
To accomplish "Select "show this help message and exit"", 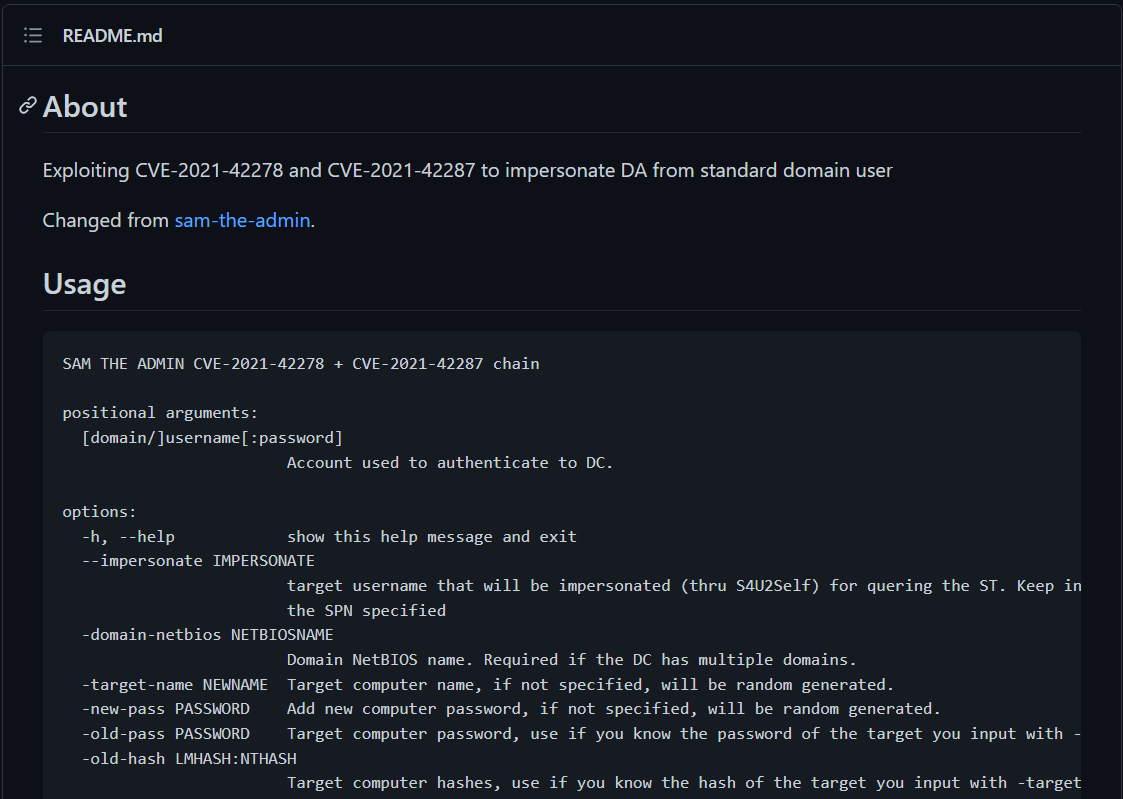I will point(432,537).
